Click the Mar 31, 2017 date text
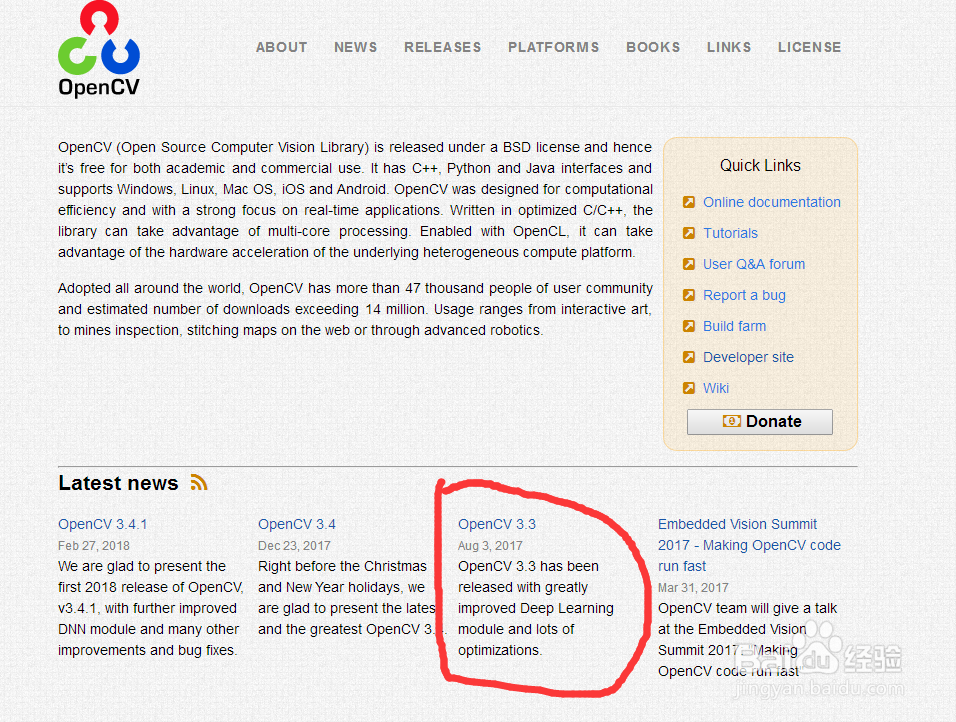Screen dimensions: 956x722 click(x=693, y=588)
